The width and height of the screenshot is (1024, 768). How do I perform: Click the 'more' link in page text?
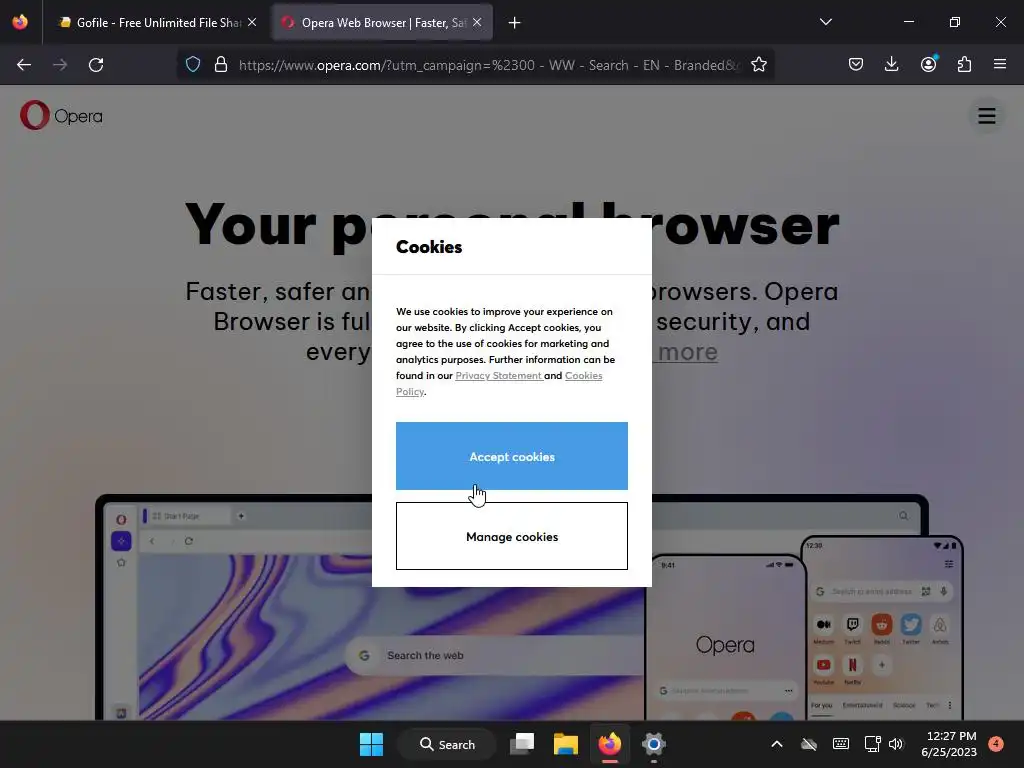tap(687, 352)
